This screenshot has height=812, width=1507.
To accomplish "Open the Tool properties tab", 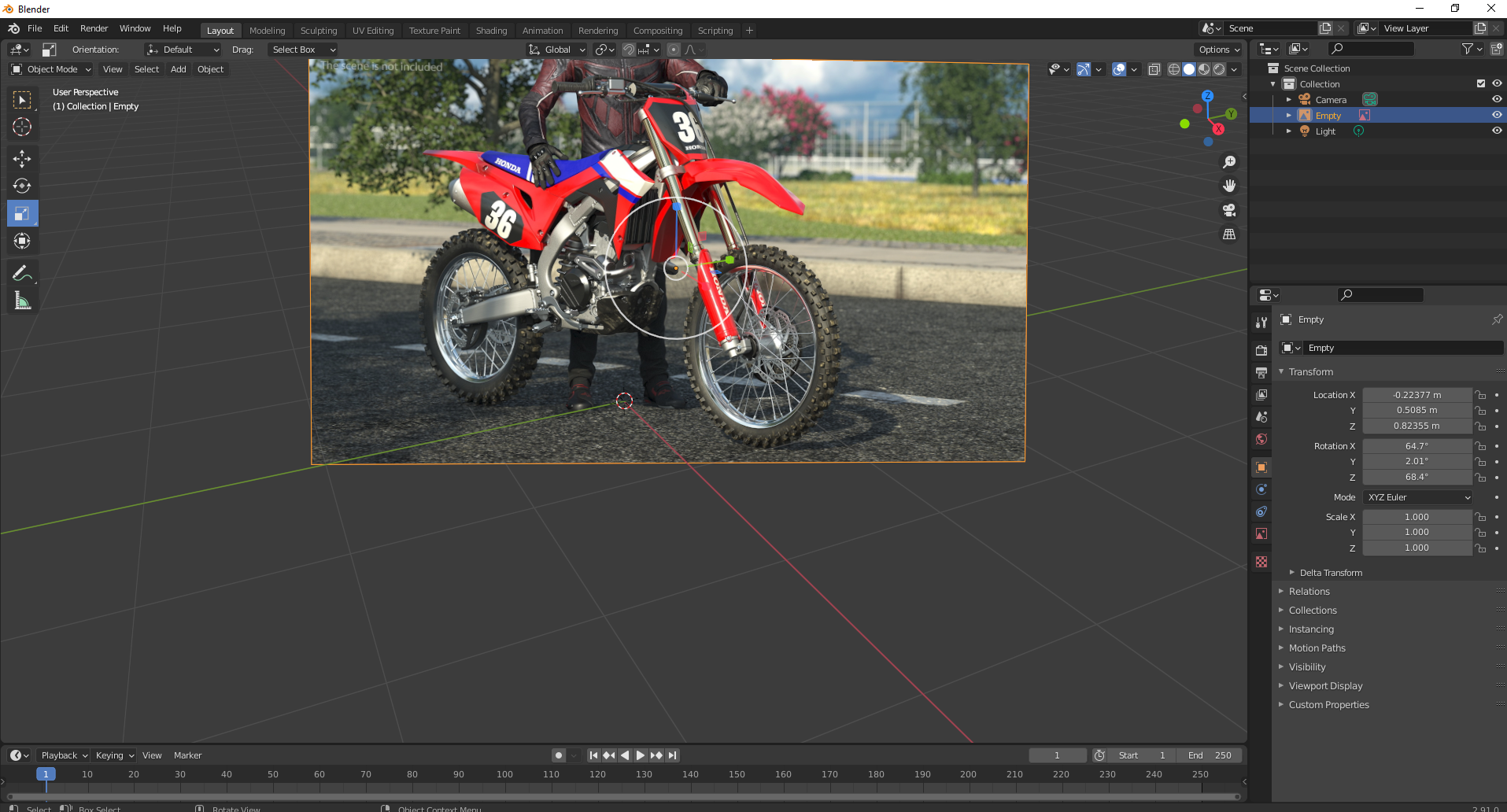I will (x=1261, y=323).
